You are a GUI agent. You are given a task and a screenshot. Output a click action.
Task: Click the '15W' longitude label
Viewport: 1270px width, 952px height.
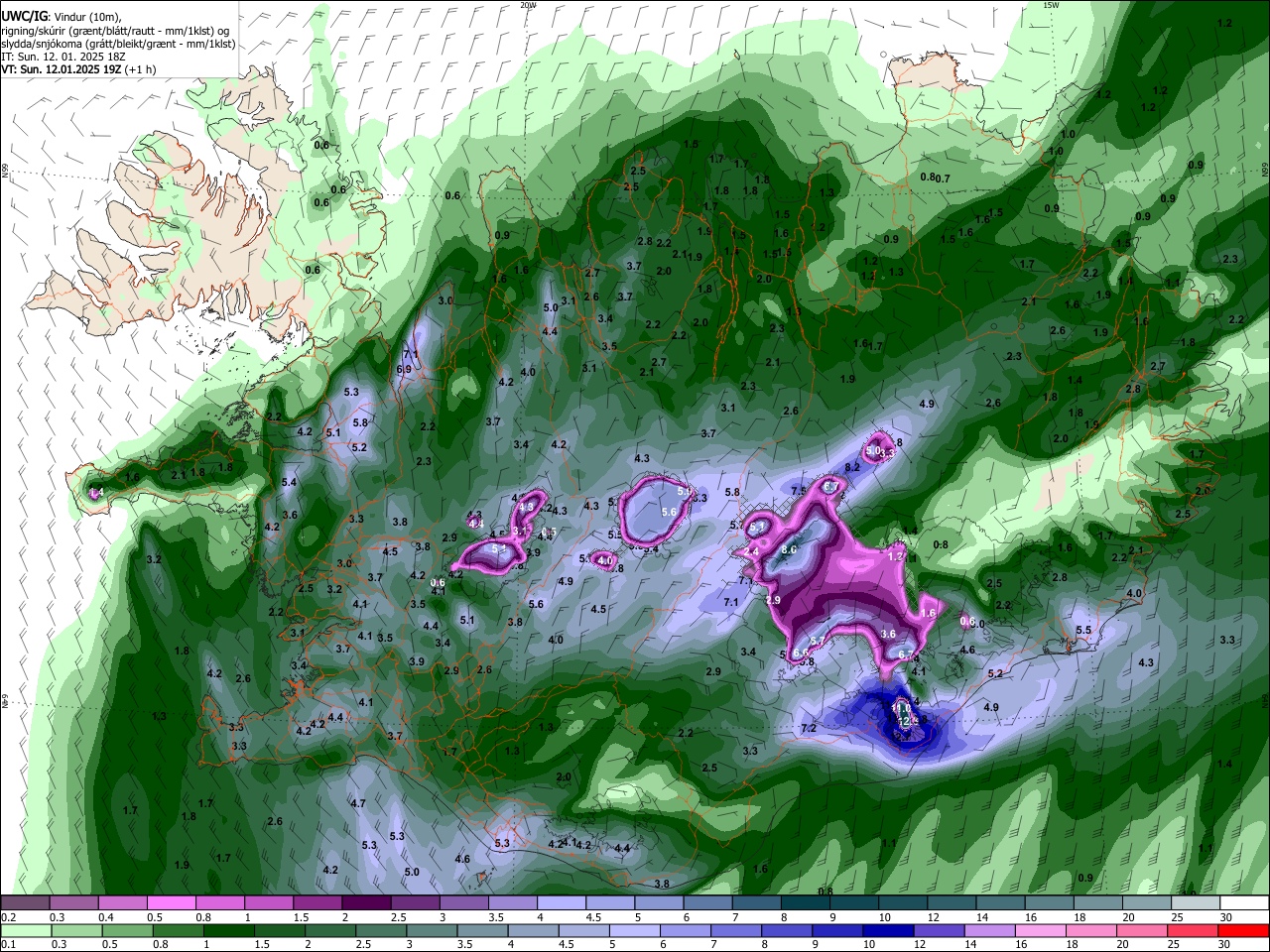(x=1052, y=5)
